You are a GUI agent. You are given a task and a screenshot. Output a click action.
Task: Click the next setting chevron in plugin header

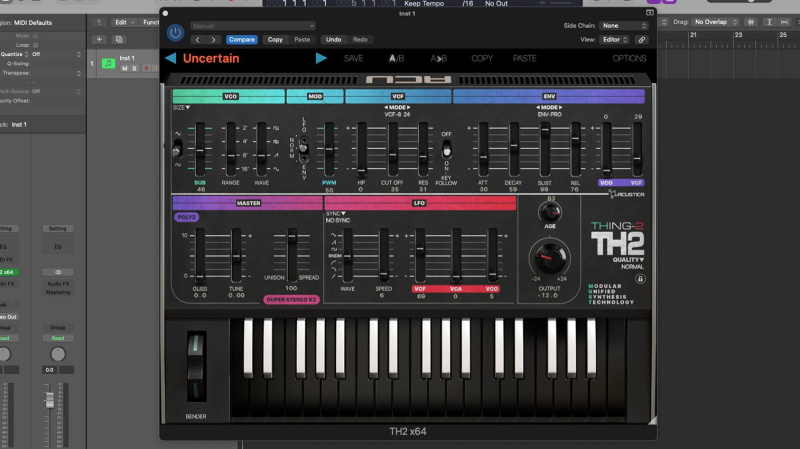(x=214, y=39)
